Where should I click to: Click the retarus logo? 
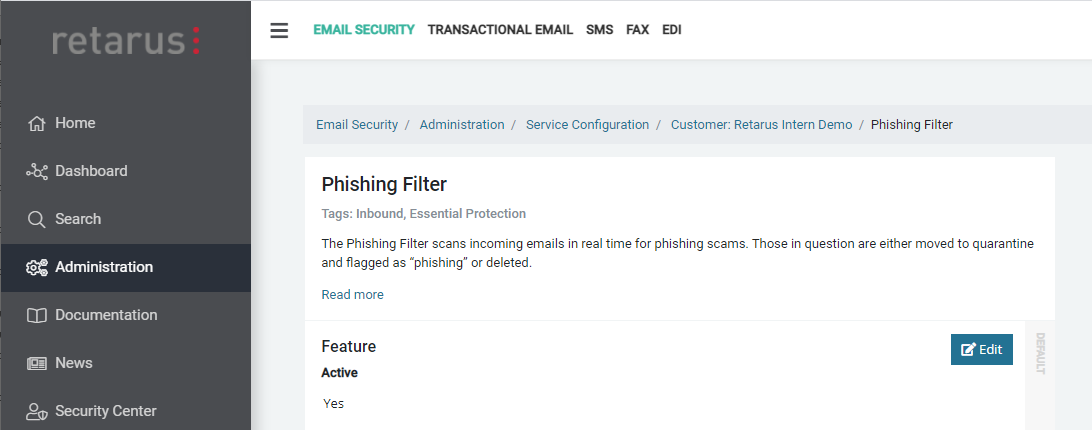126,41
